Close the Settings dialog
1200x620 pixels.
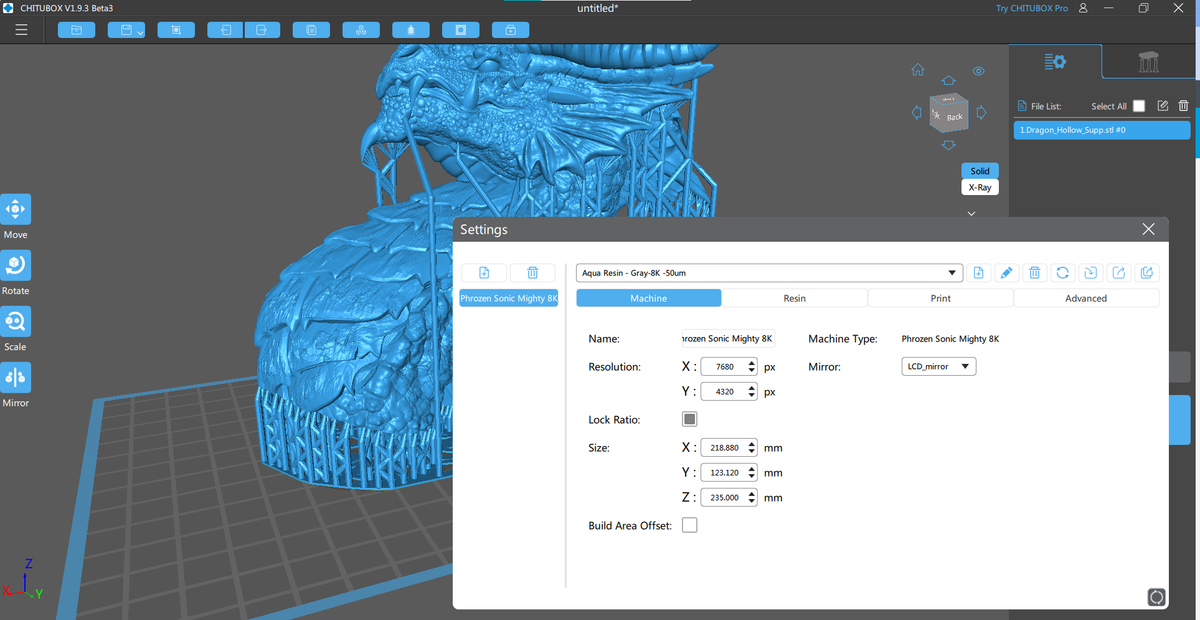point(1148,229)
